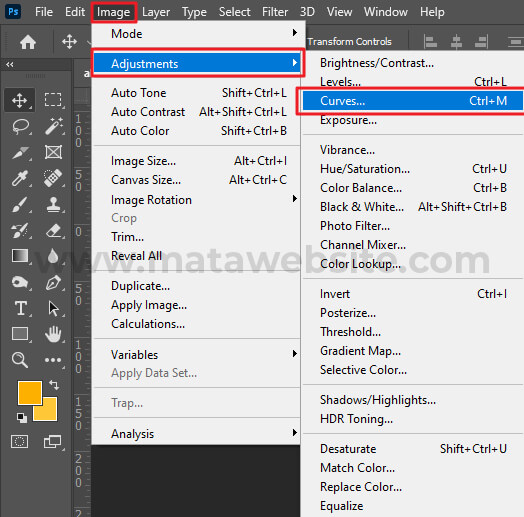Open the Edit Toolbar three-dots icon
Screen dimensions: 524x517
tap(53, 360)
